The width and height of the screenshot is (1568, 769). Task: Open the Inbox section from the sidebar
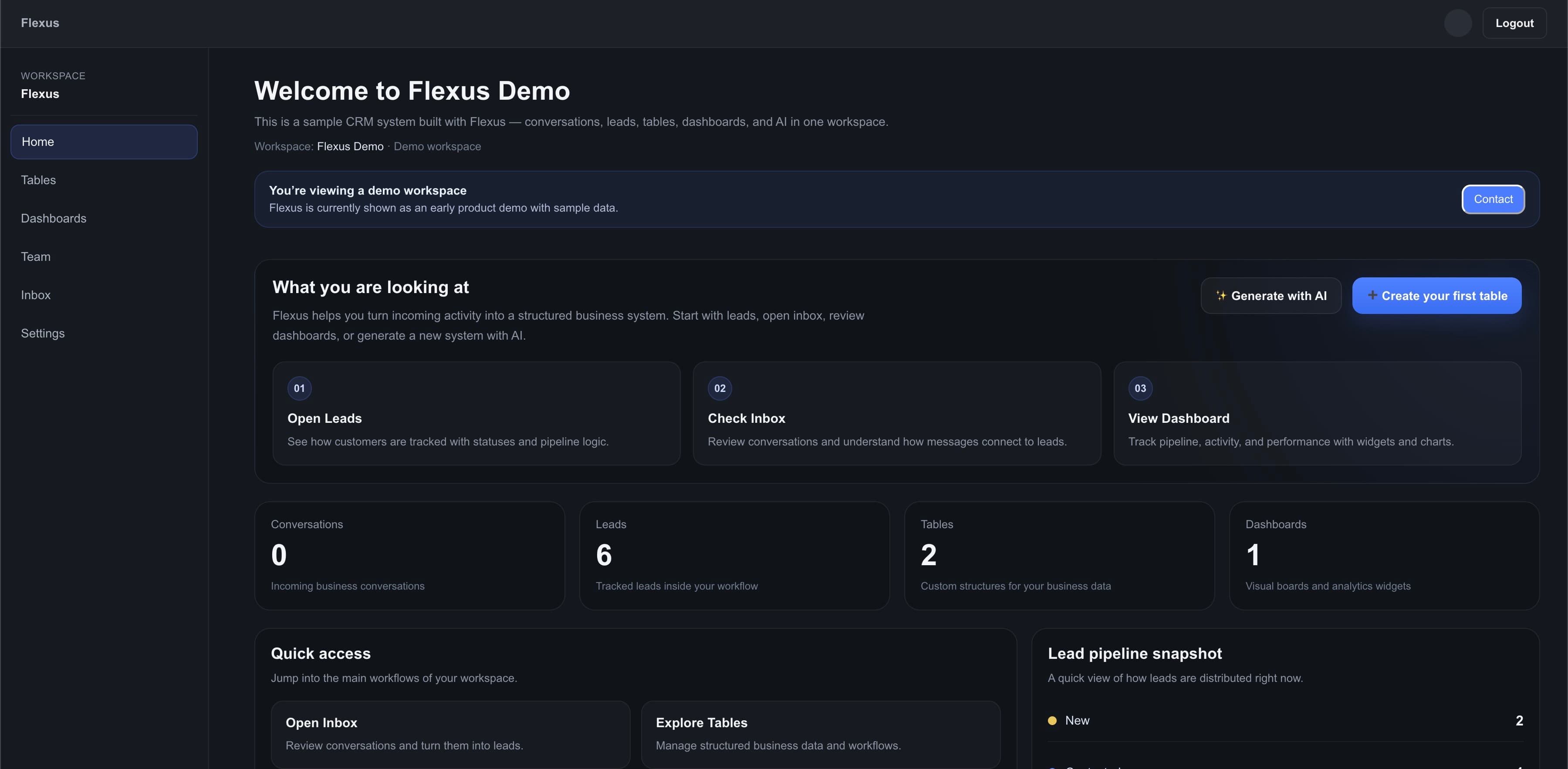(104, 294)
